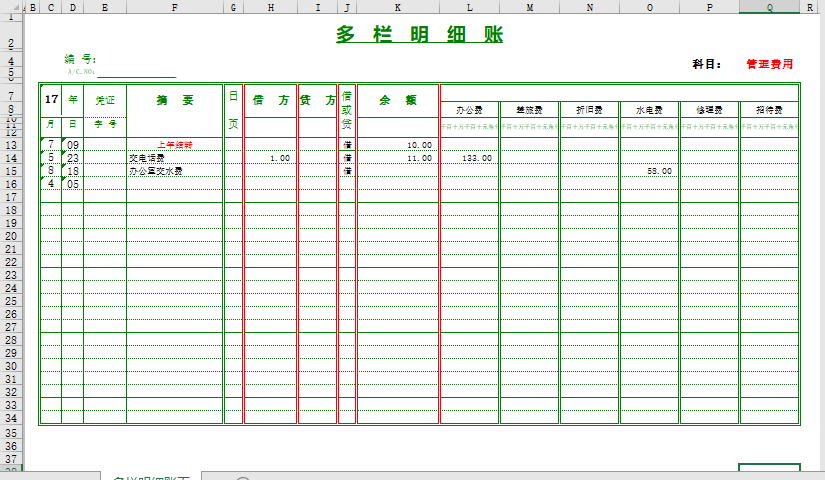
Task: Select the 折旧费 column heading cell
Action: pos(589,110)
